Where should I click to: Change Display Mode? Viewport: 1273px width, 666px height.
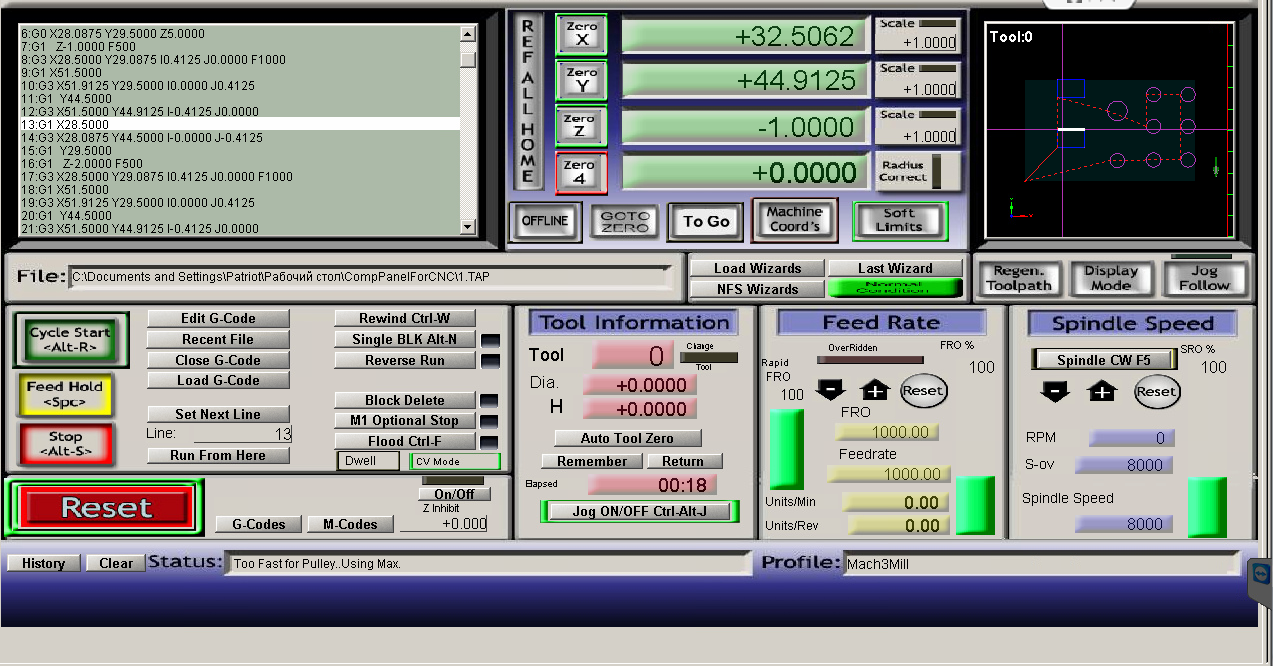(x=1111, y=278)
